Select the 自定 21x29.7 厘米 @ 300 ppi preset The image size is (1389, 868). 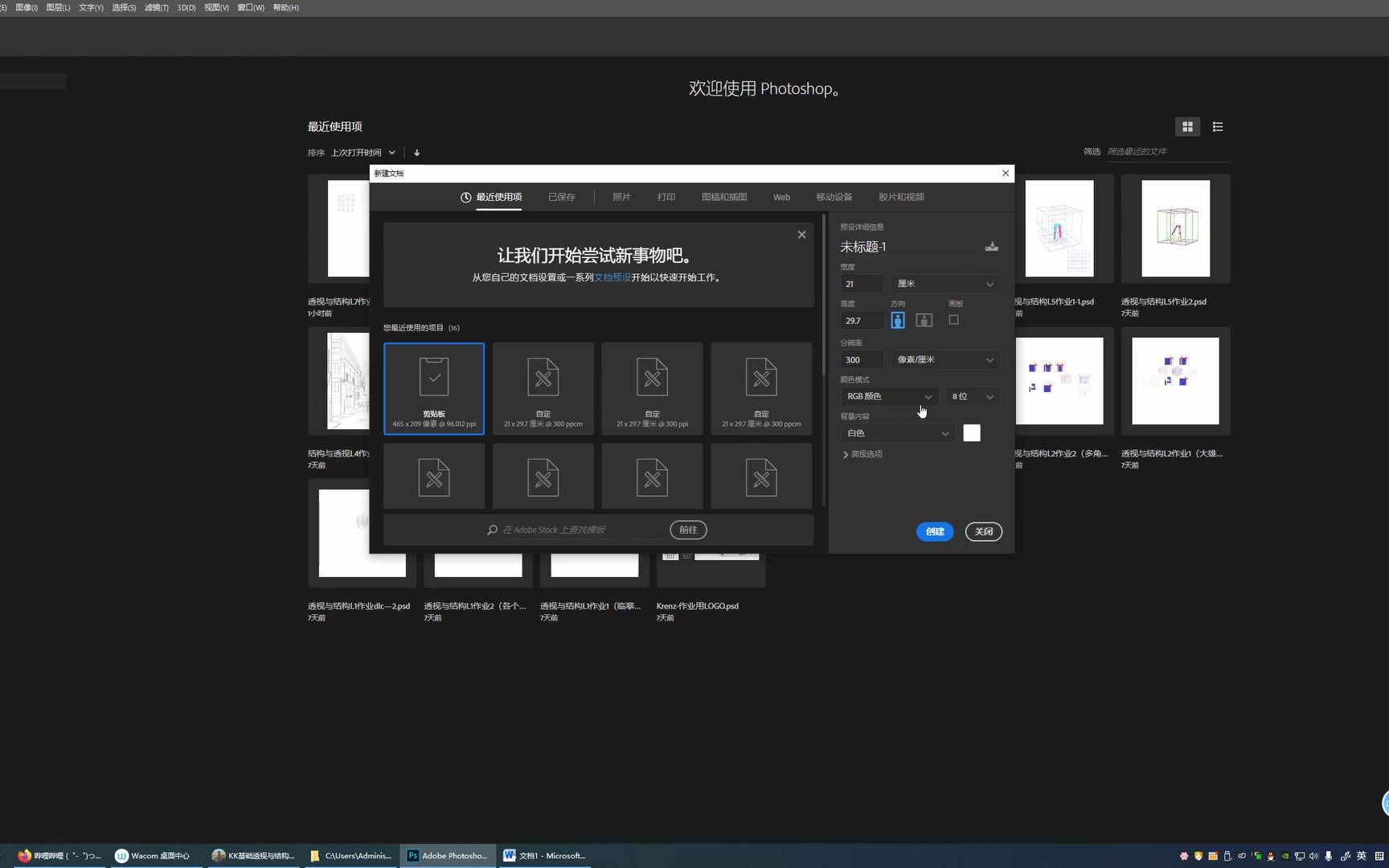coord(652,389)
